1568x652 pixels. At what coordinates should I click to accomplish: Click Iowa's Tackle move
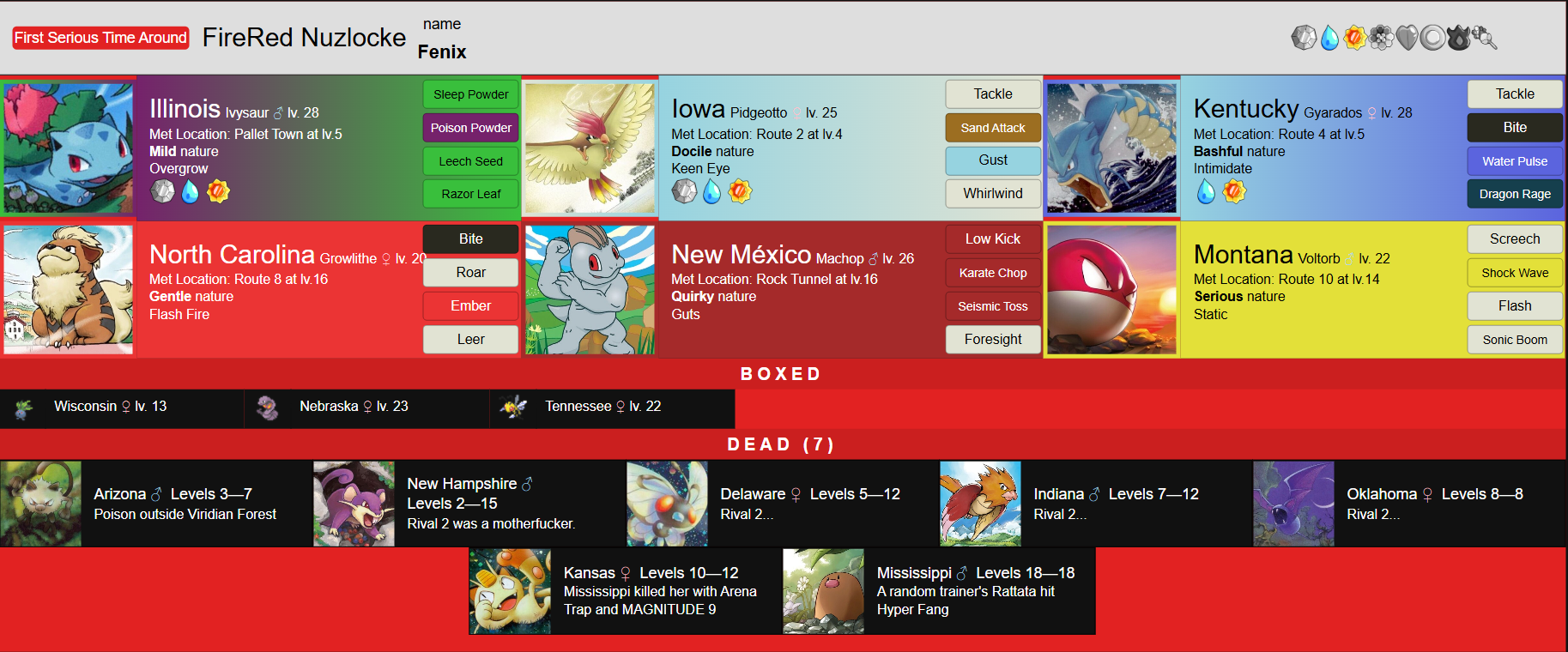coord(993,94)
